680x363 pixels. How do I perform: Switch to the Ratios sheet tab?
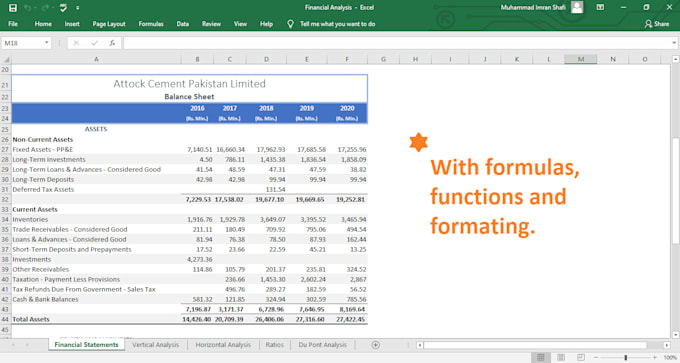[x=275, y=345]
